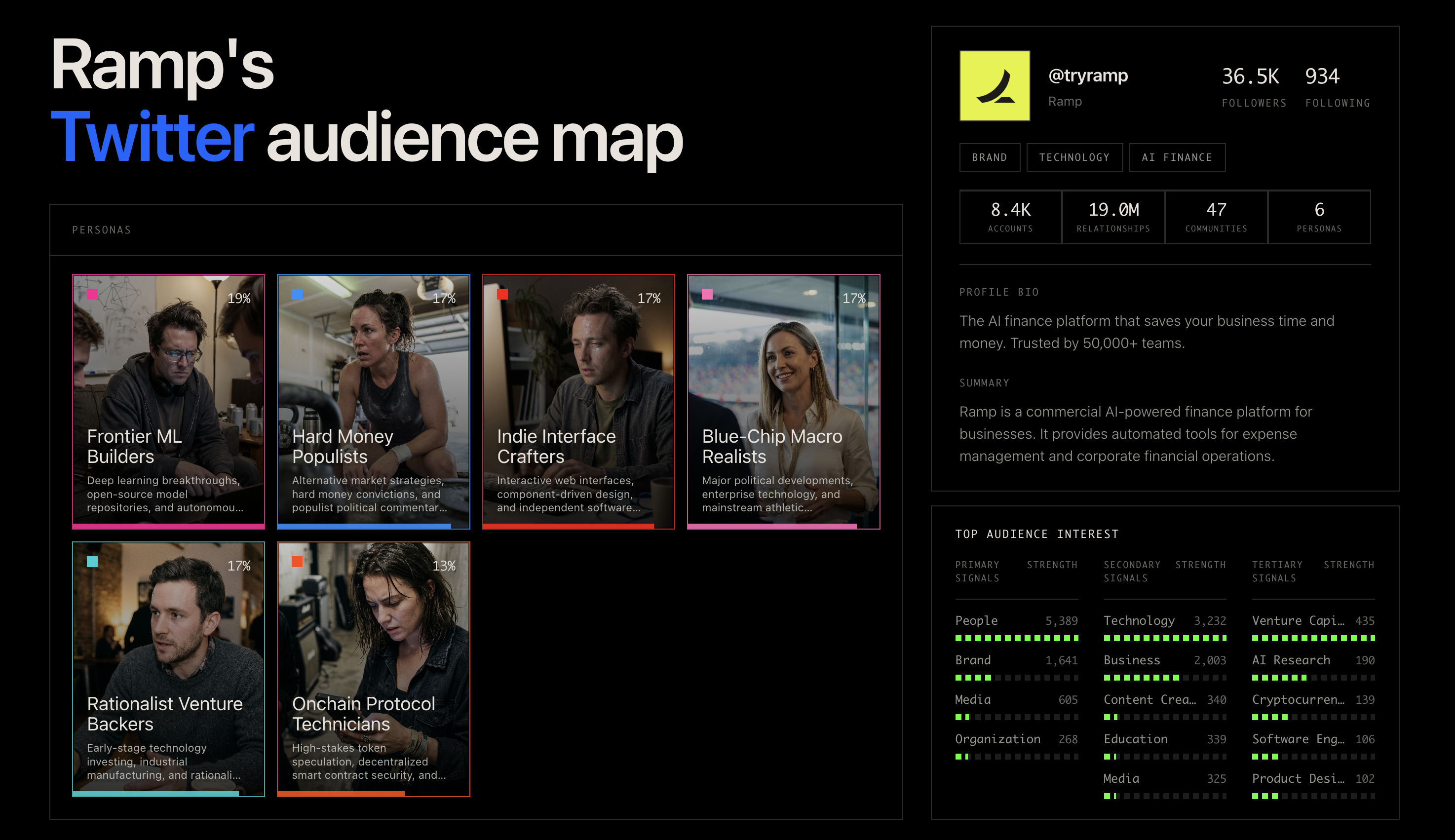1455x840 pixels.
Task: Click the orange swatch on Onchain Protocol Technicians
Action: [x=297, y=562]
